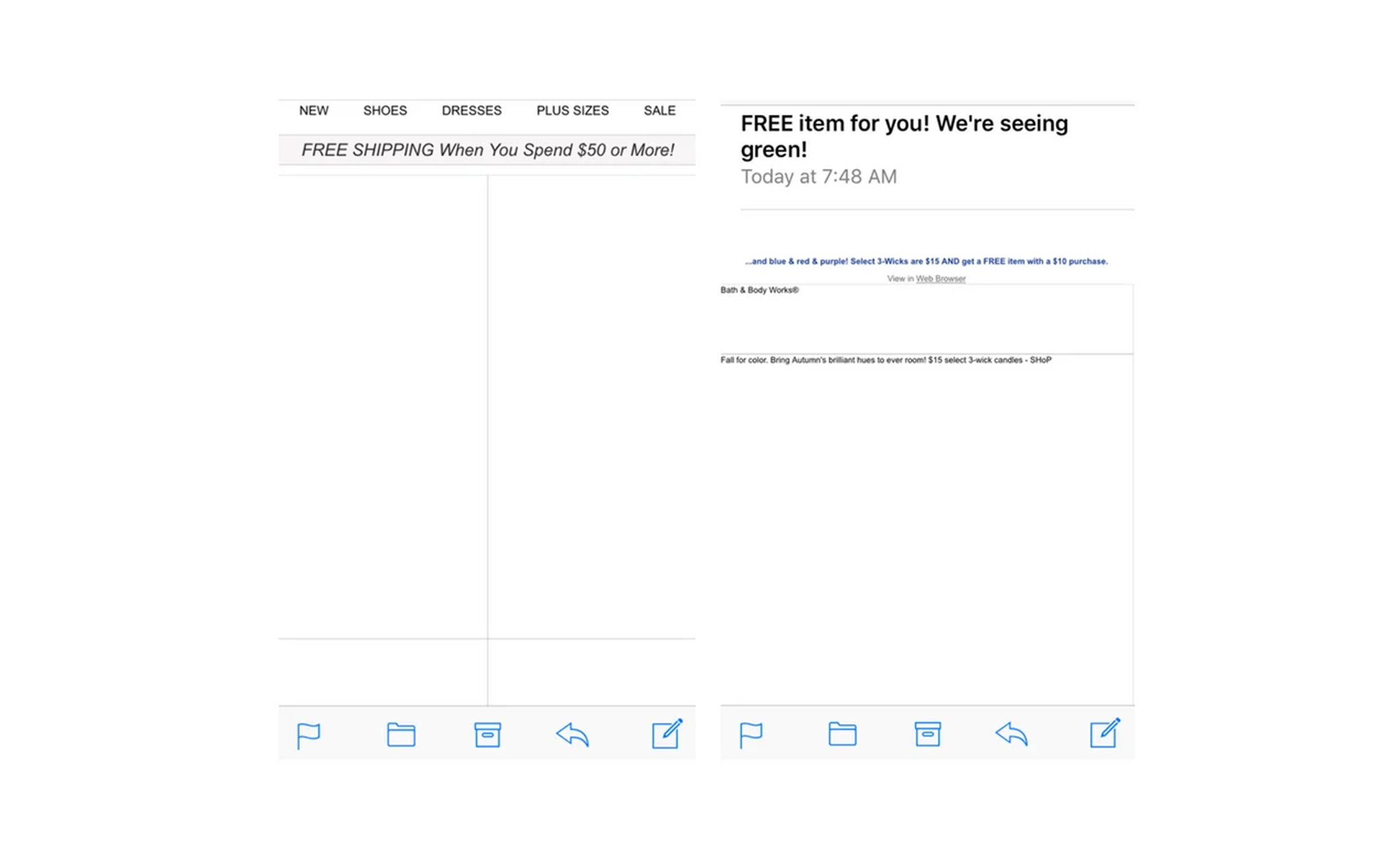Click the Bath & Body Works header text
This screenshot has width=1400, height=844.
(759, 290)
